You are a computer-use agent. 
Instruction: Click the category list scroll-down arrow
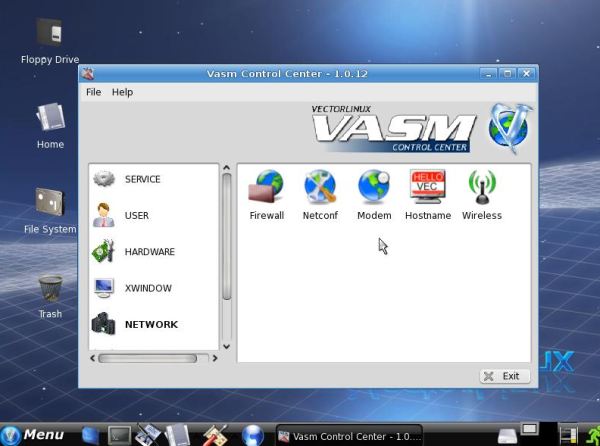(x=227, y=347)
